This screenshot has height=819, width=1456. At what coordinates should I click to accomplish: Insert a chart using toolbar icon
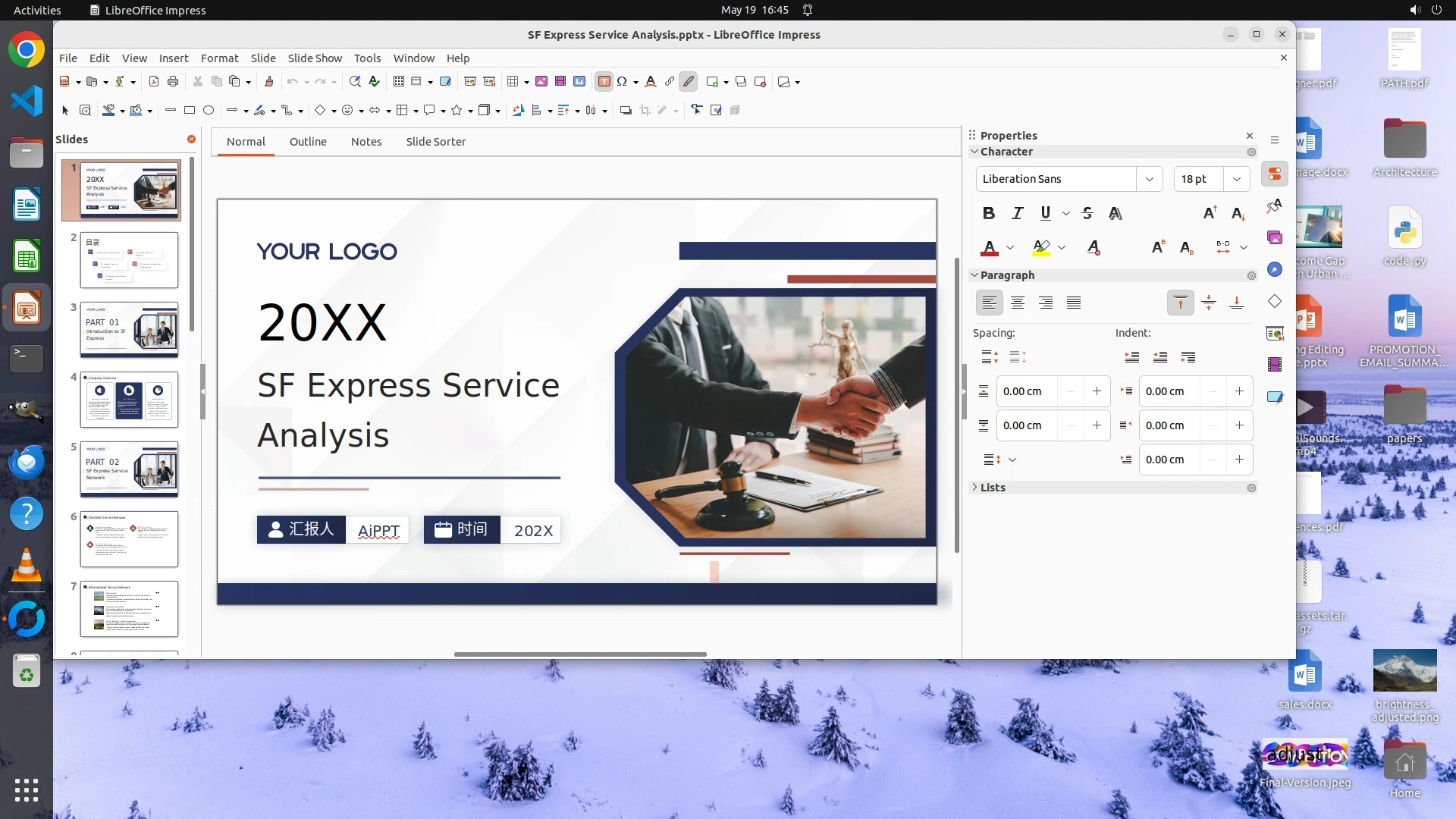(579, 82)
